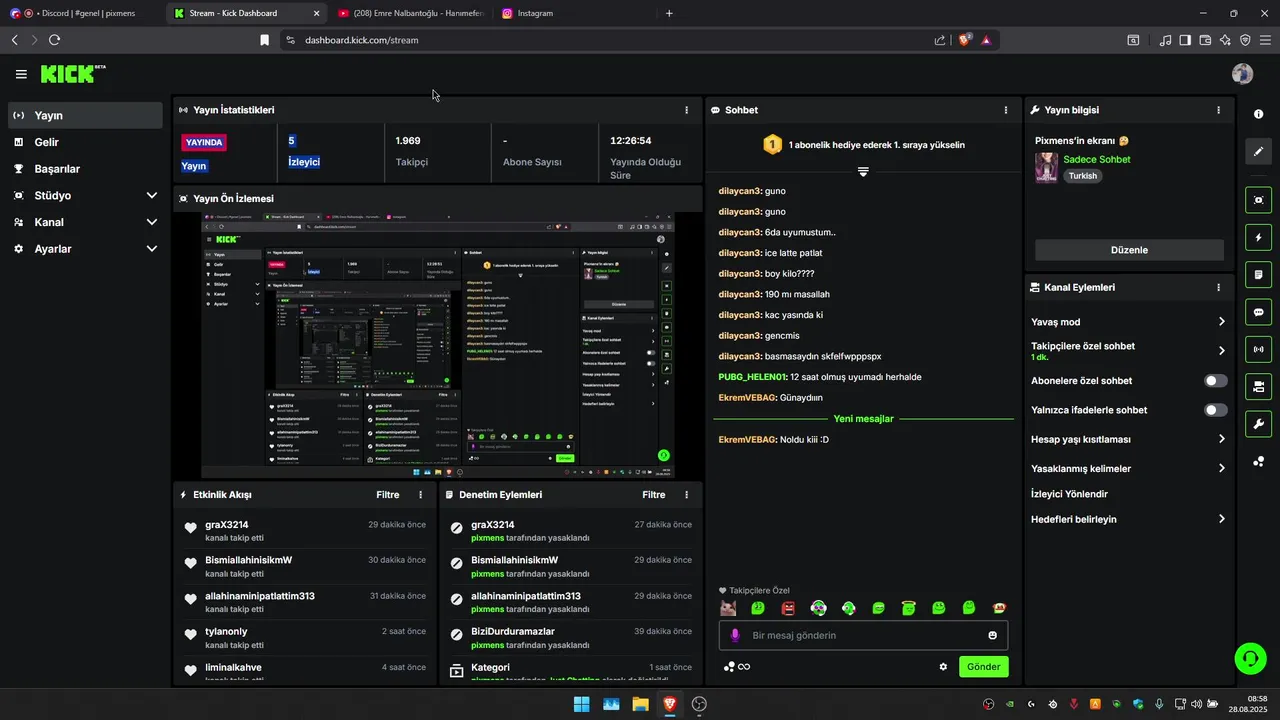
Task: Open Takipçilere özel sohbet settings arrow
Action: tap(1221, 351)
